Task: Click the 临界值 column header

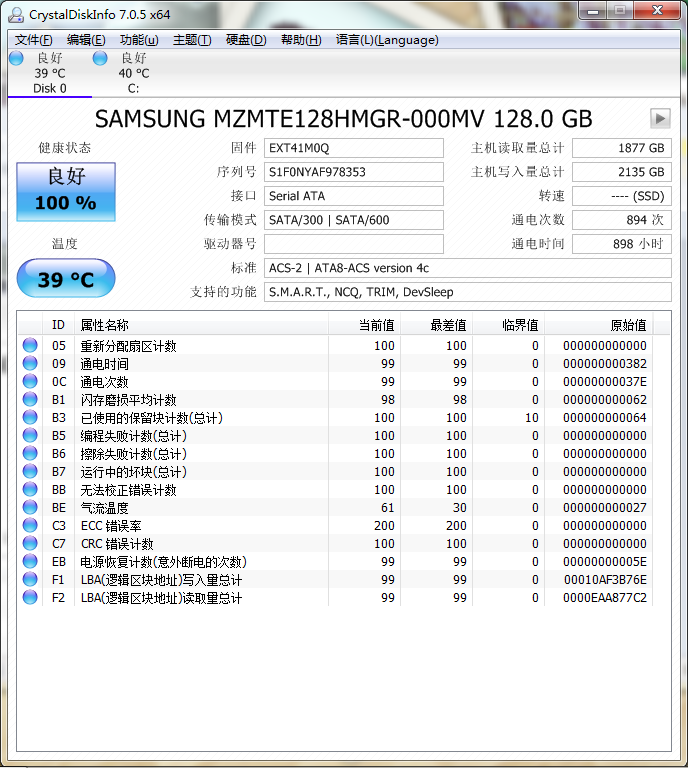Action: tap(508, 325)
